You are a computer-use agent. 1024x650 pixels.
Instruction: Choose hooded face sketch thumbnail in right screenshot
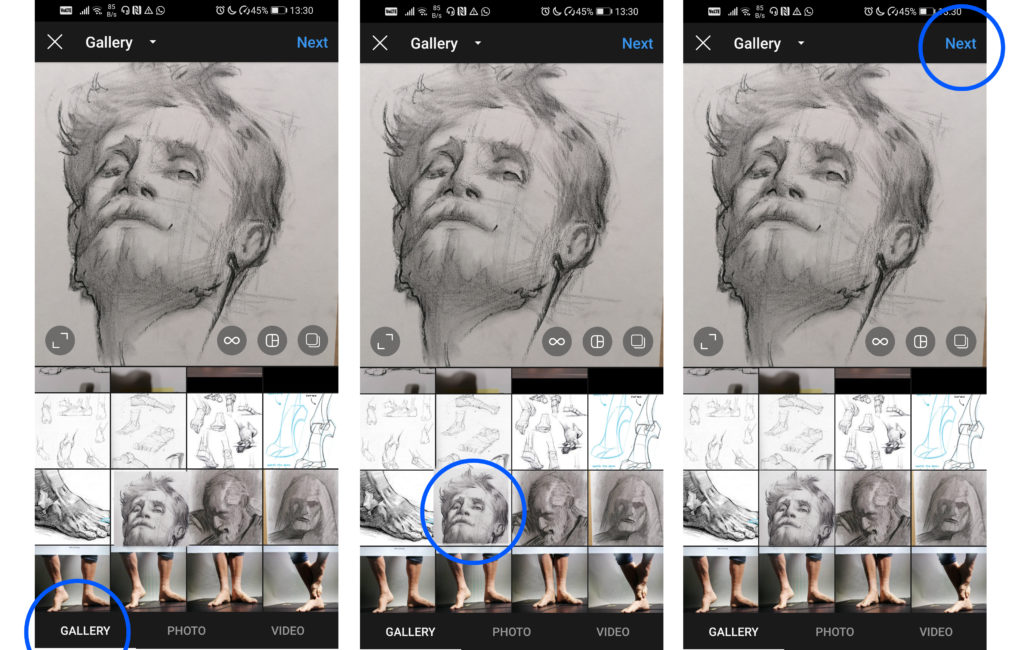tap(949, 508)
